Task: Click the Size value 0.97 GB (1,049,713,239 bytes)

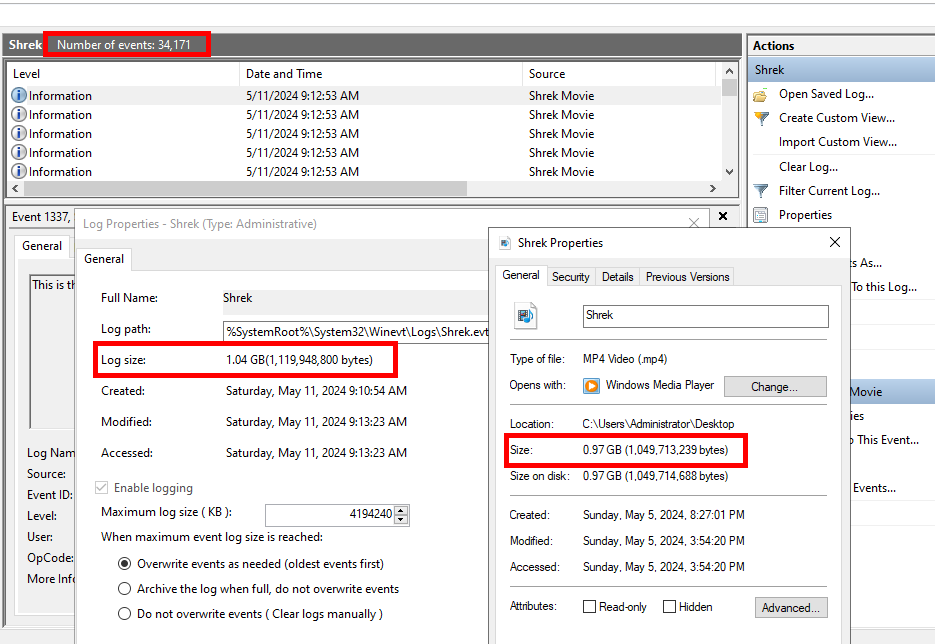Action: click(655, 450)
